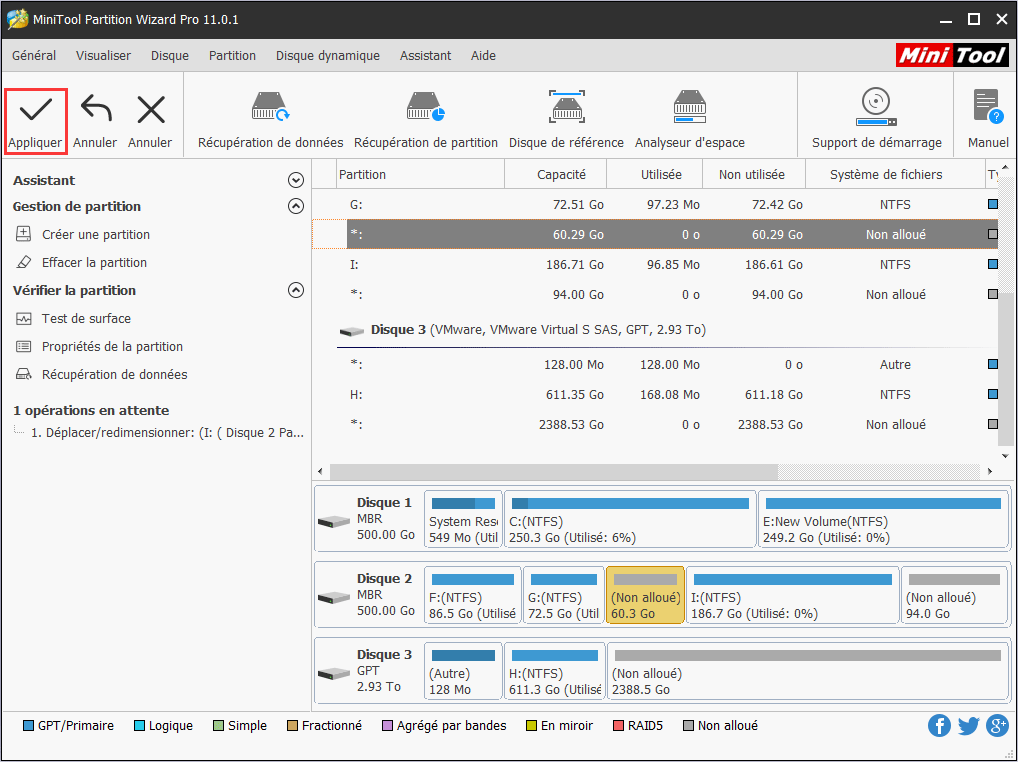Select the G: partition row

656,204
